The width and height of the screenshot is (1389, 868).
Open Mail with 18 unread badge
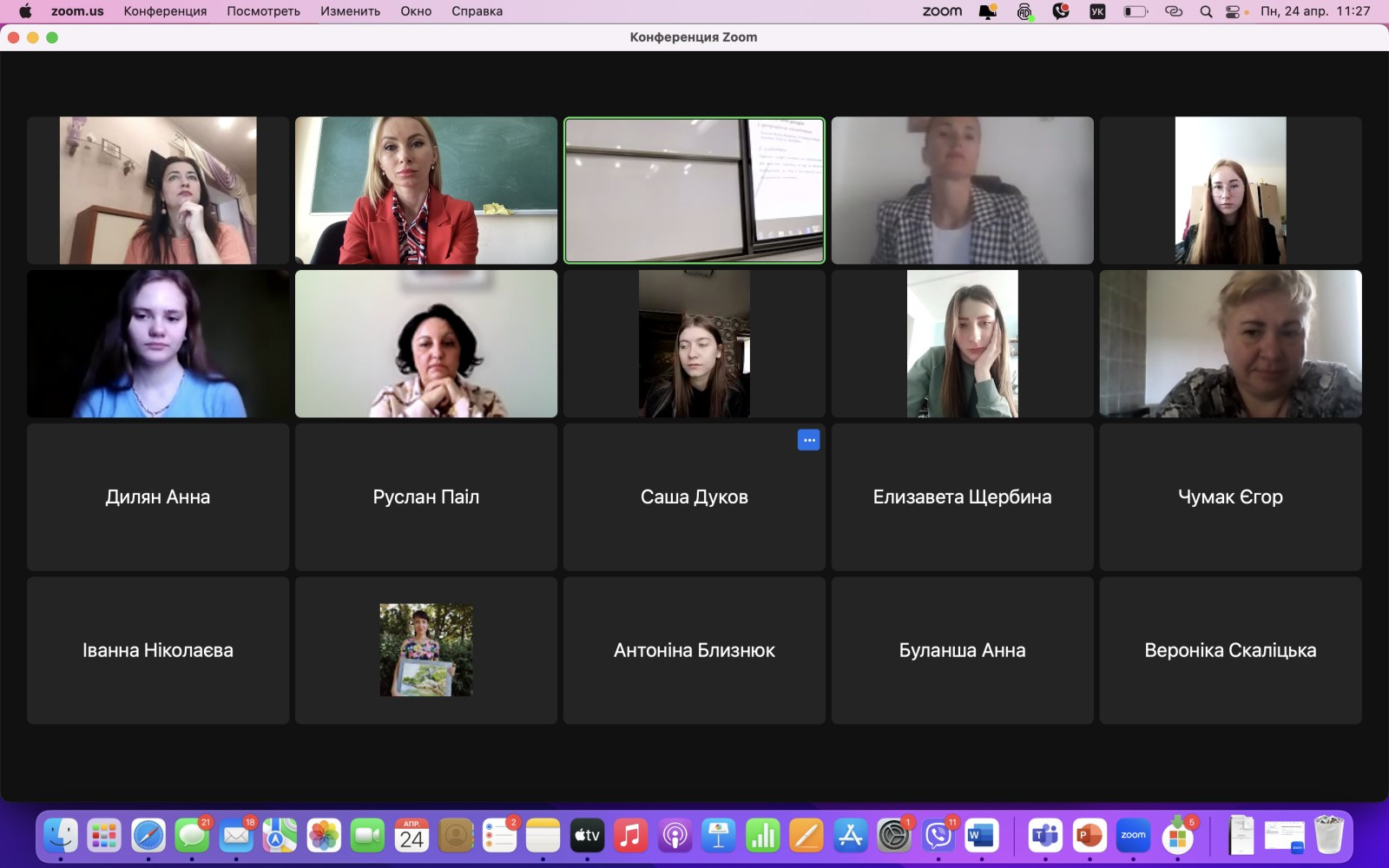[236, 836]
